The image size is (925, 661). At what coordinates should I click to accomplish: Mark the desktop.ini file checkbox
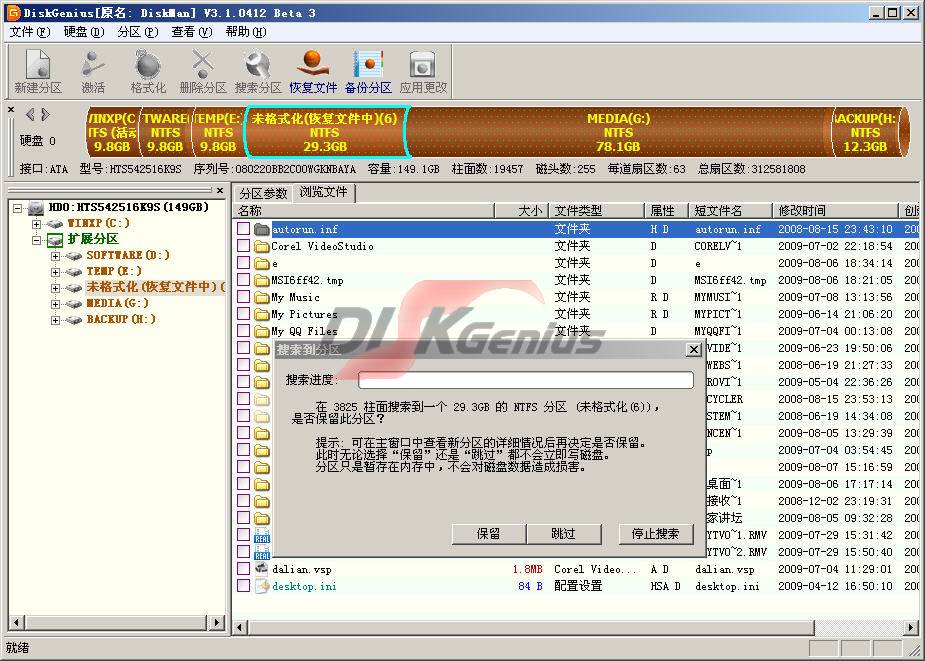pyautogui.click(x=243, y=586)
